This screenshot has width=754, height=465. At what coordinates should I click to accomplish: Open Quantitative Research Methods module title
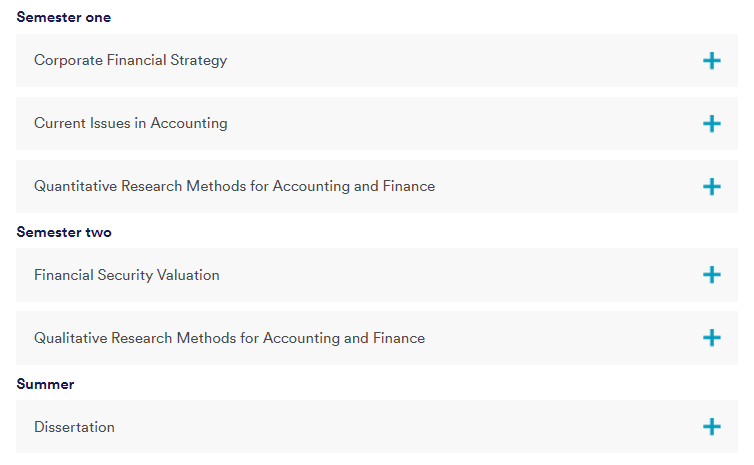(x=234, y=187)
